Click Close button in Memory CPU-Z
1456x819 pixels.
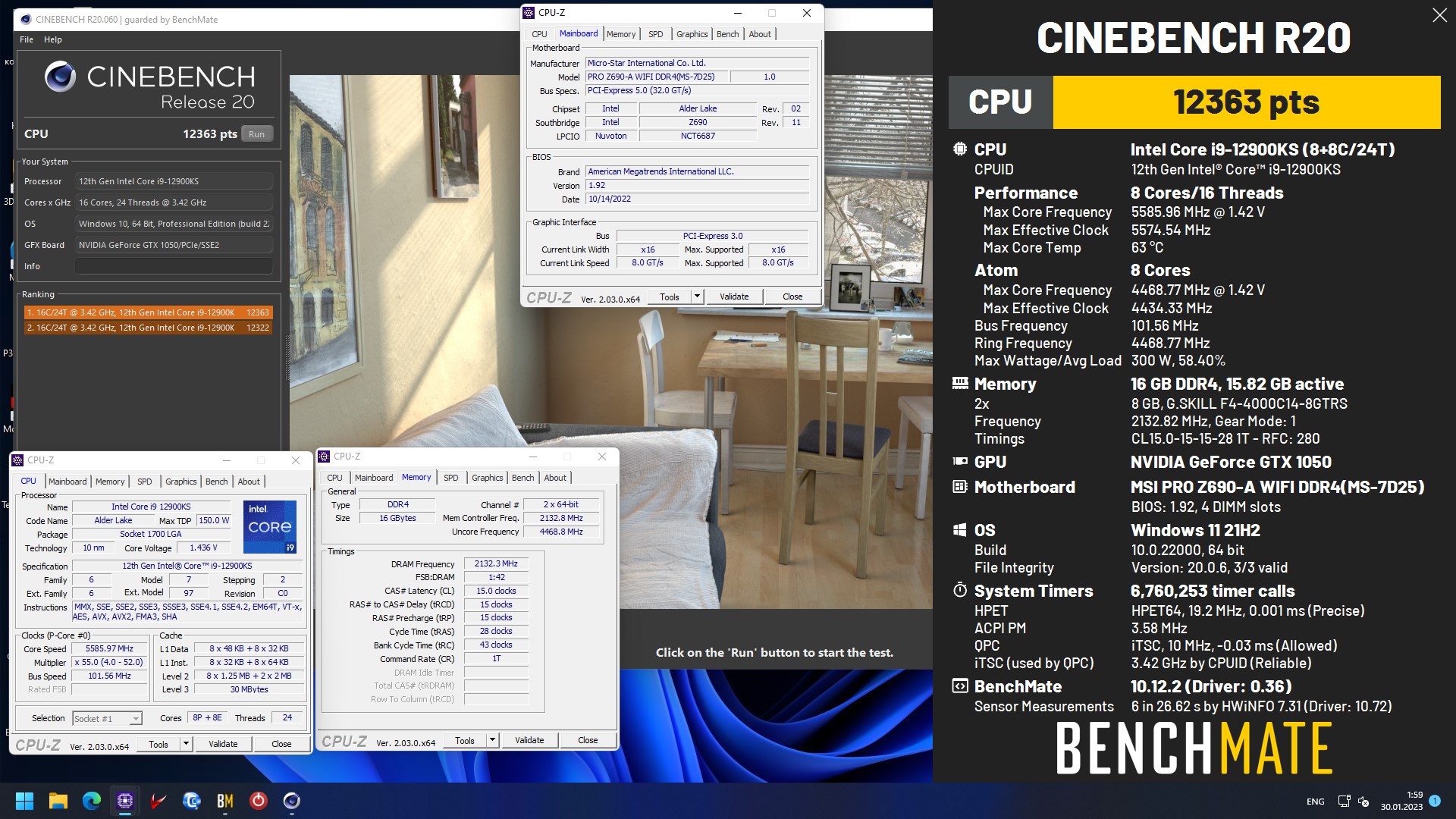(588, 740)
